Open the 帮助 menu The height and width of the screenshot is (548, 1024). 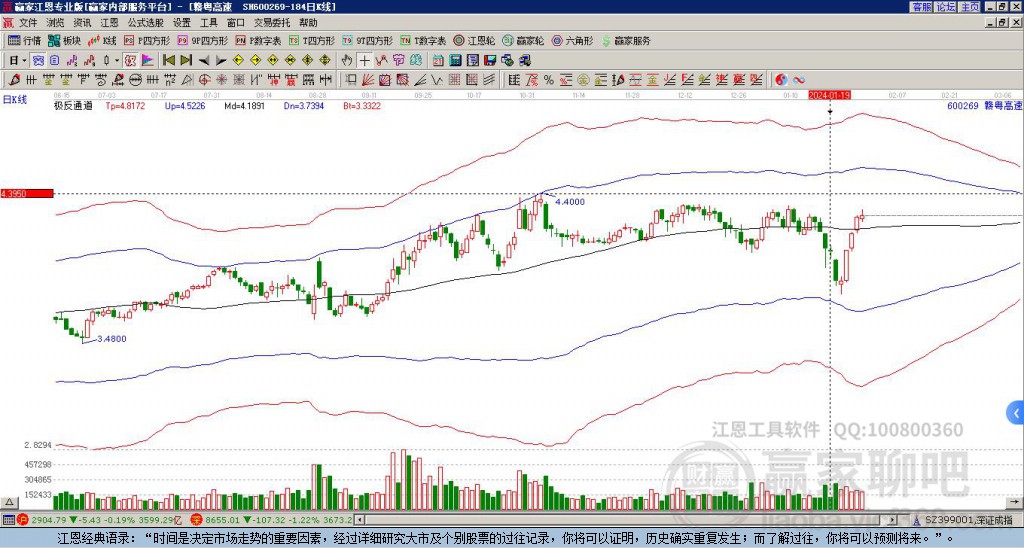(308, 23)
